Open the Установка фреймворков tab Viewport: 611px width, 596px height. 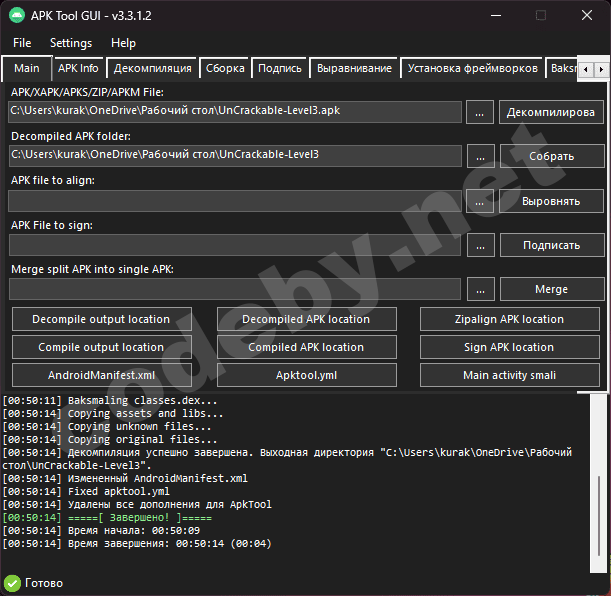tap(472, 68)
